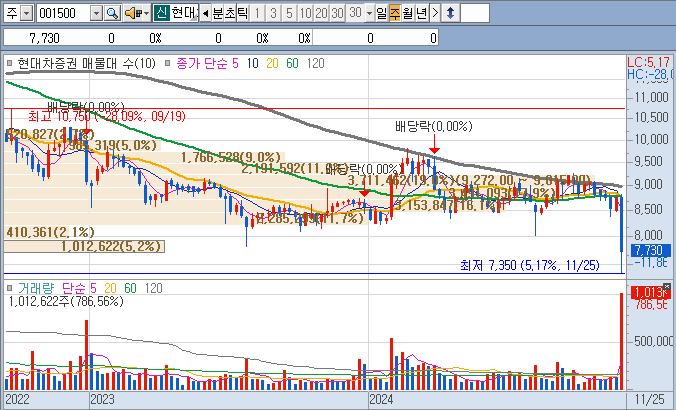Click the > more toolbar arrow

point(435,13)
